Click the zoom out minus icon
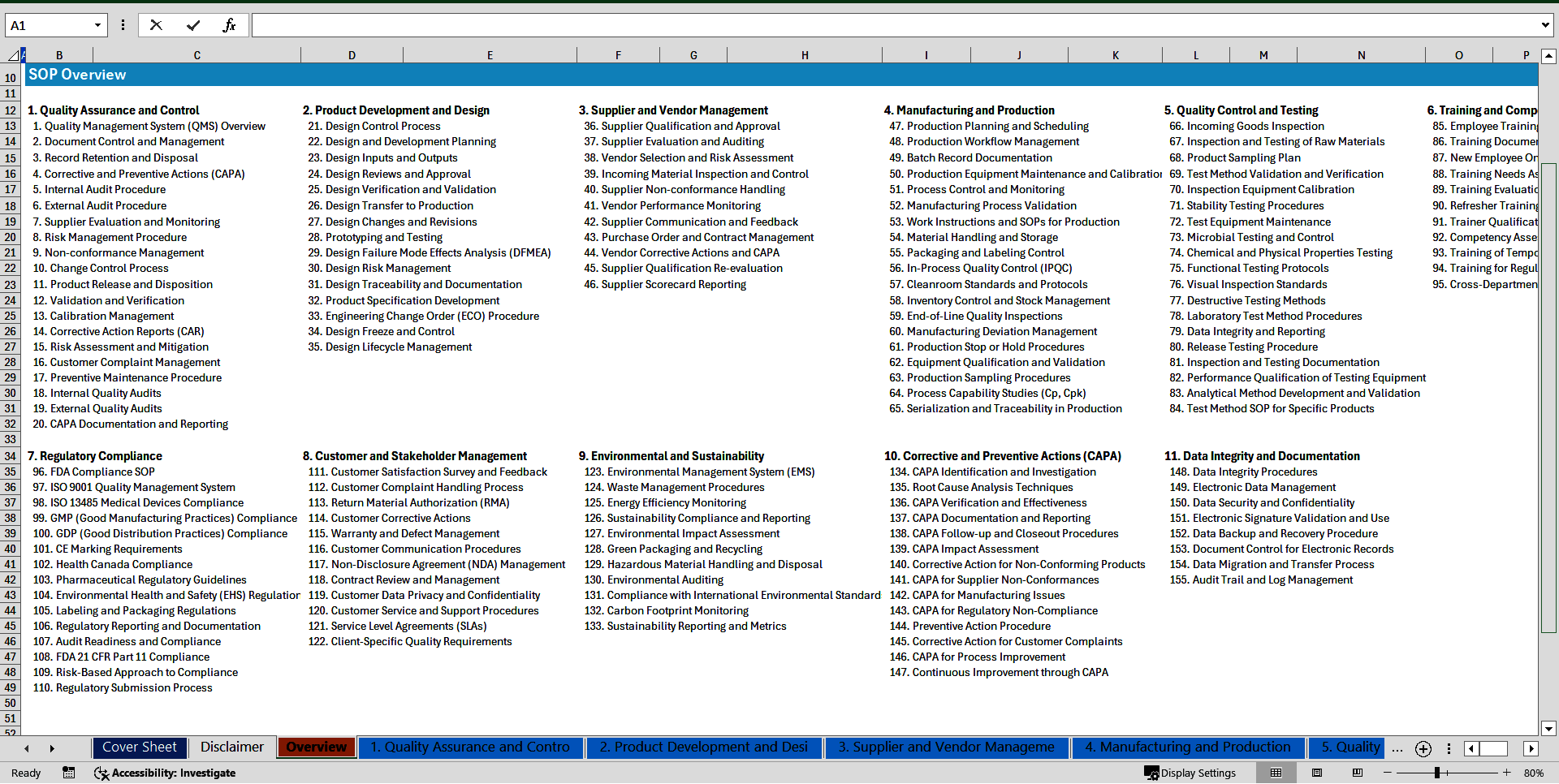The image size is (1559, 784). (1388, 773)
